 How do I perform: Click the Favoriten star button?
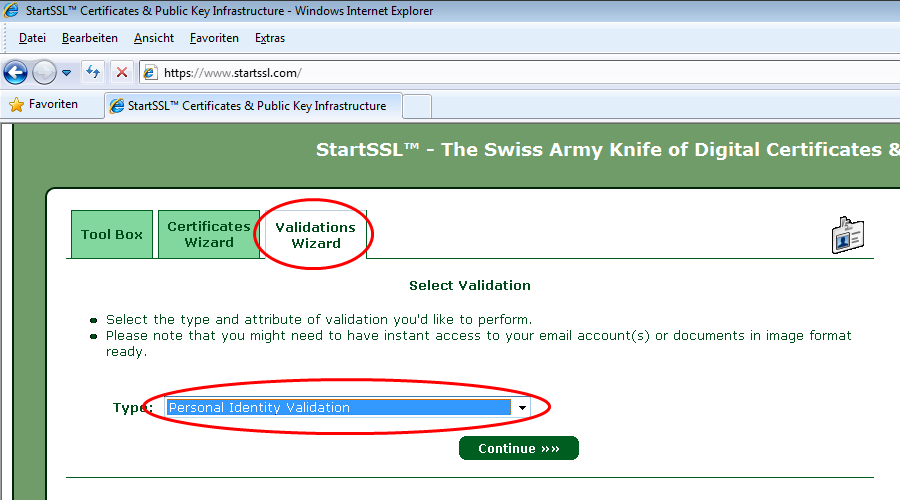44,104
